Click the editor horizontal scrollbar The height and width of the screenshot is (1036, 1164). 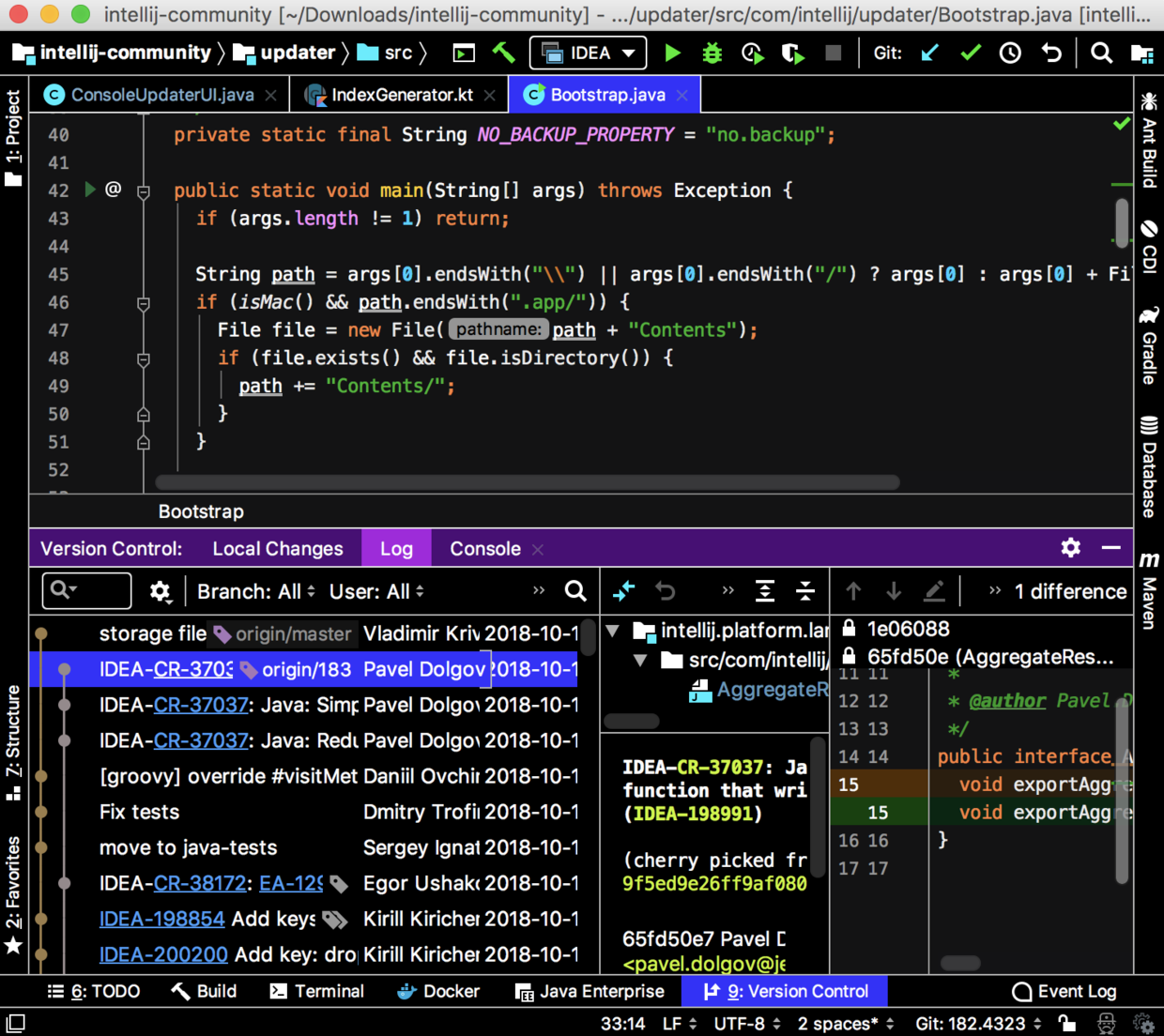[x=528, y=482]
